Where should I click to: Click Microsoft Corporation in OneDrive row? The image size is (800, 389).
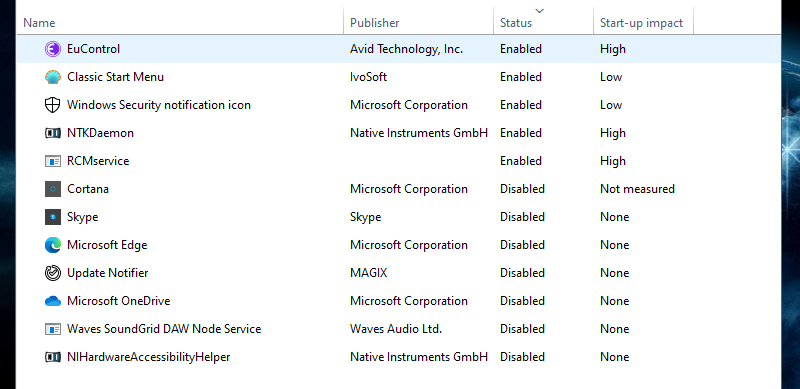pyautogui.click(x=409, y=301)
